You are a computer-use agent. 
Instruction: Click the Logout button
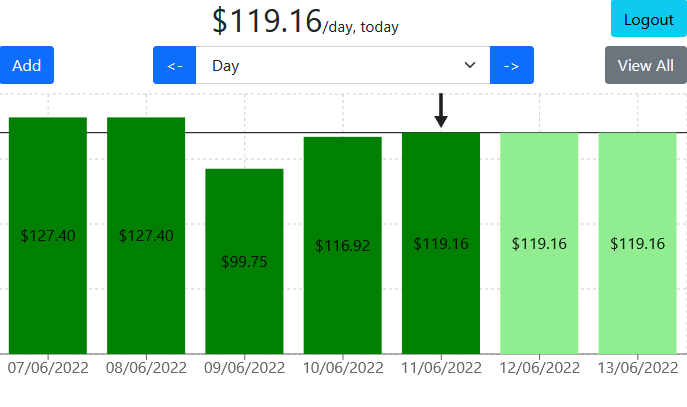click(x=648, y=19)
